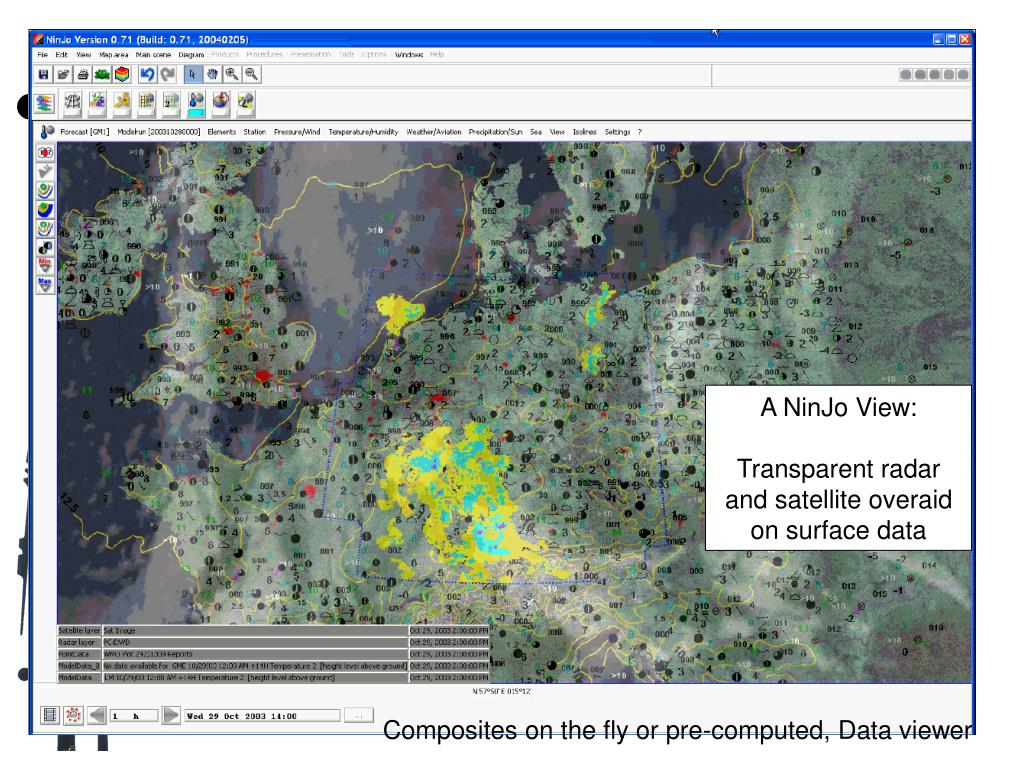
Task: Select the ModelData legend row
Action: [x=273, y=678]
